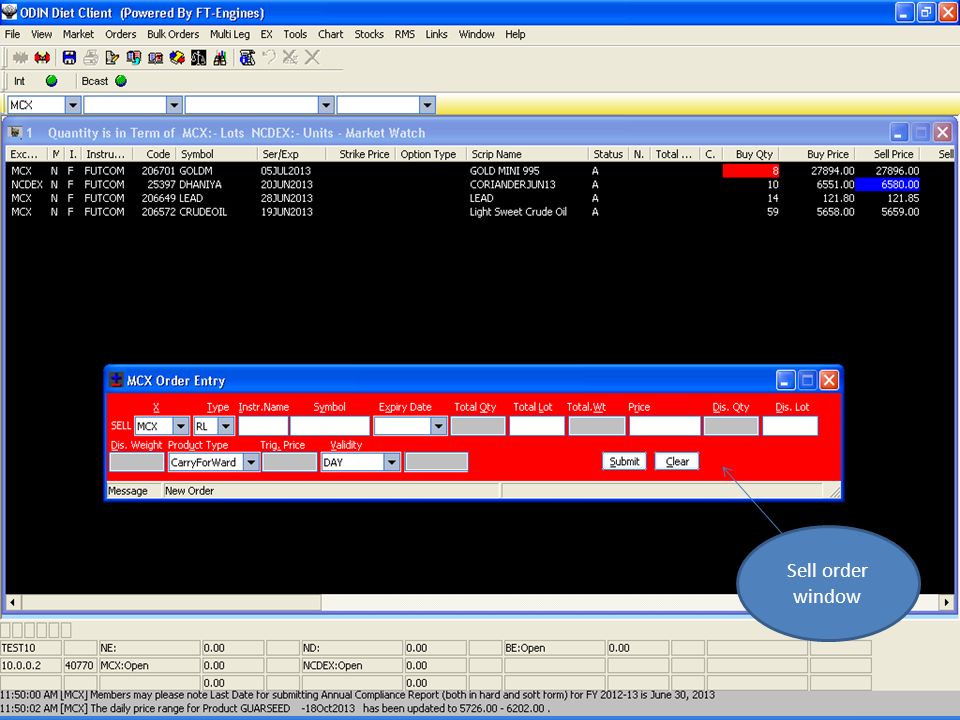The image size is (960, 720).
Task: Click the Ser/Exp column header
Action: pyautogui.click(x=291, y=154)
